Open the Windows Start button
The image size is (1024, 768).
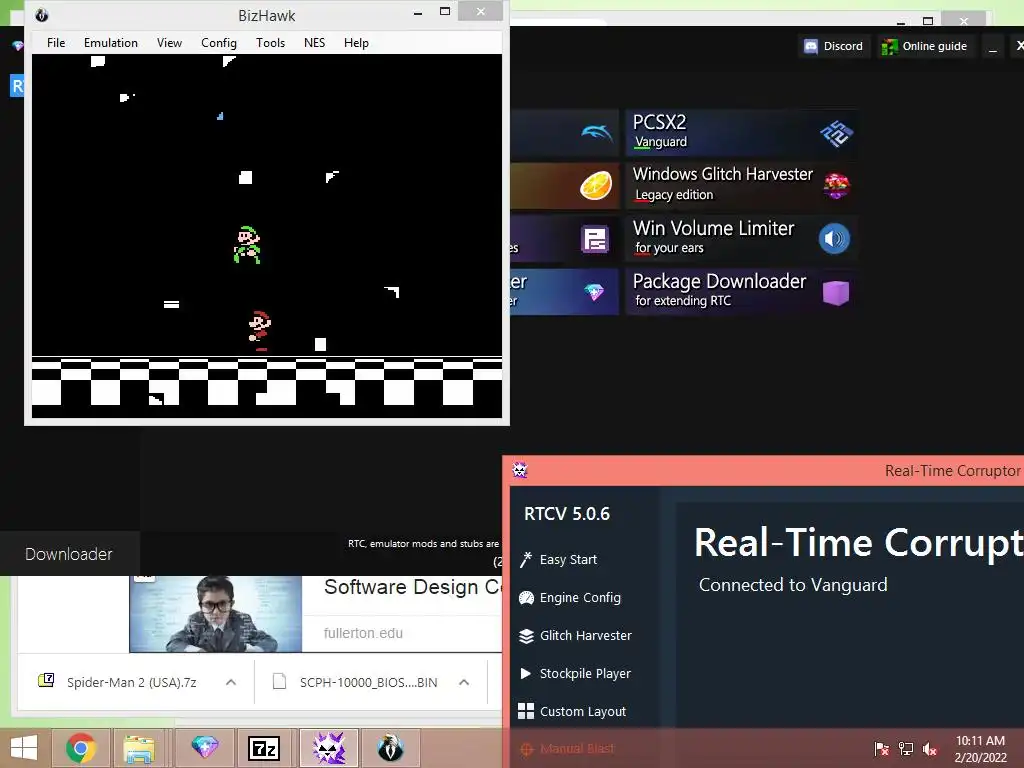(x=24, y=748)
